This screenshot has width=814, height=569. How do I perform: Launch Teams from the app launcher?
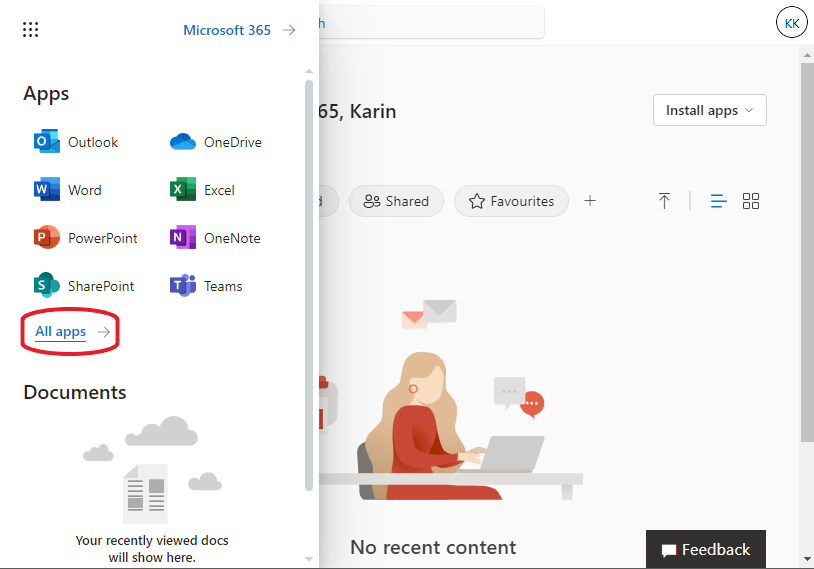[x=206, y=286]
